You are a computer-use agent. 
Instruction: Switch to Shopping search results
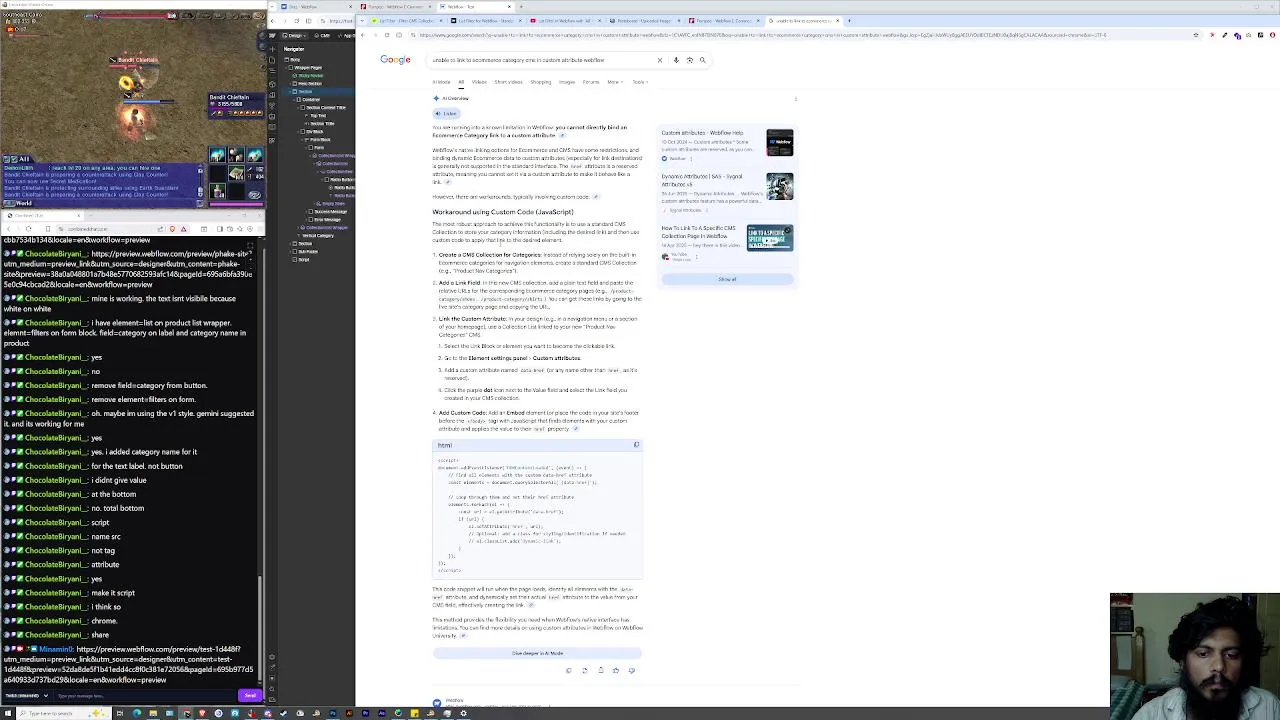(x=541, y=82)
